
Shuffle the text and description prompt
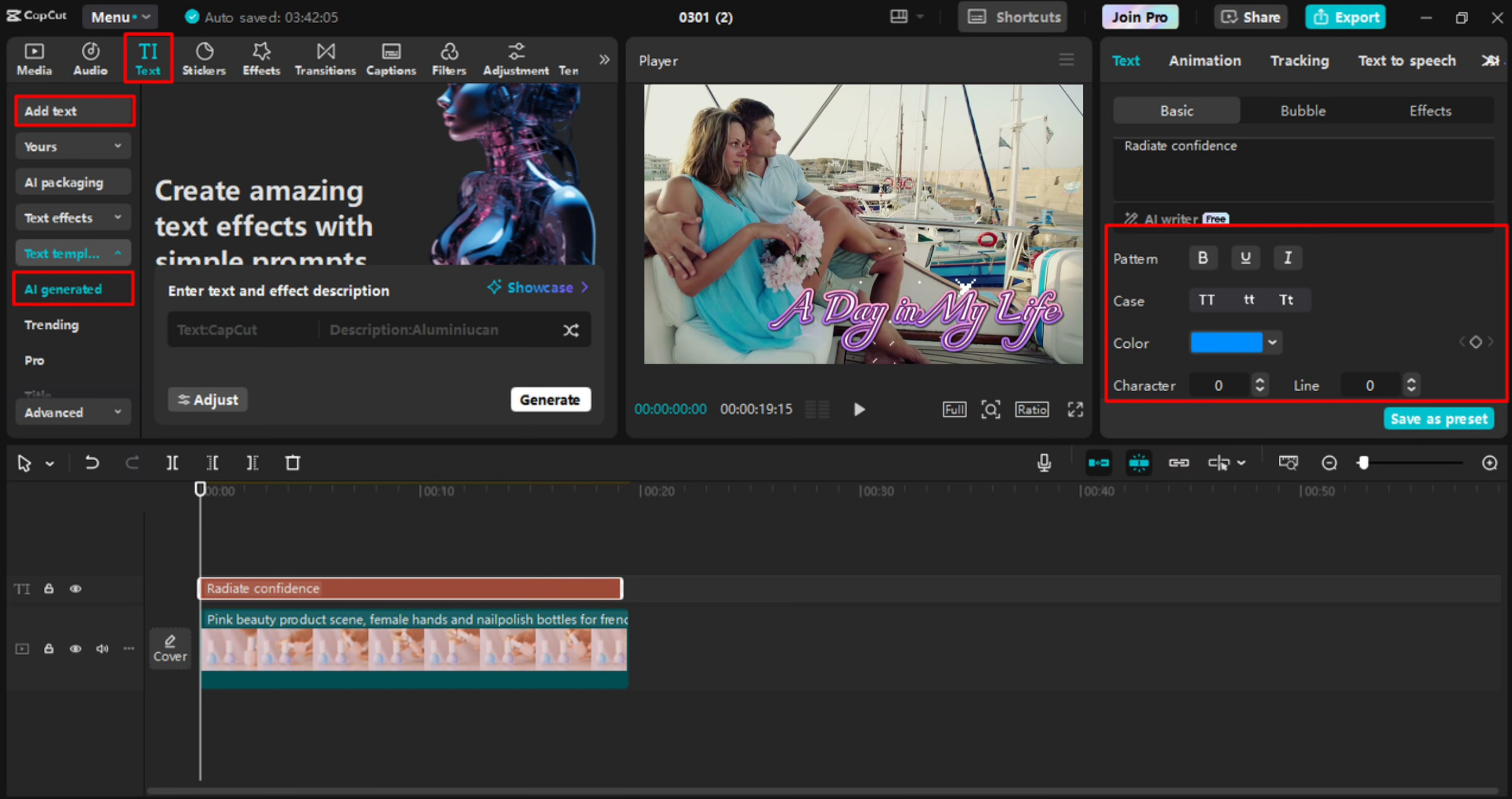coord(571,330)
